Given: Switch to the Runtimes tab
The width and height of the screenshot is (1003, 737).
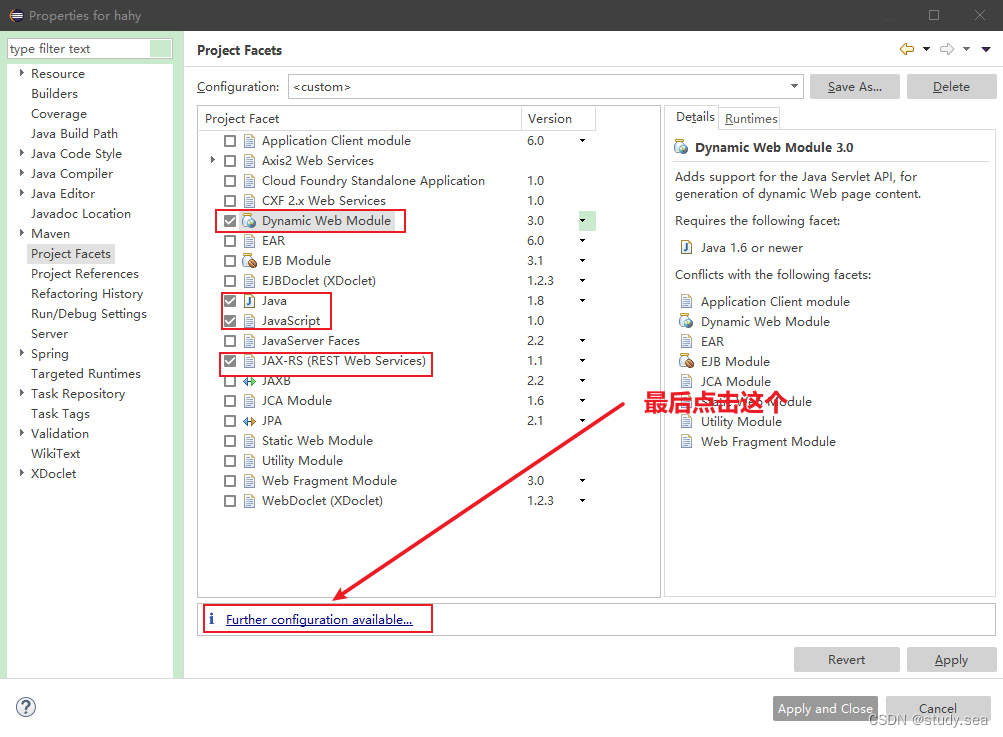Looking at the screenshot, I should point(751,119).
